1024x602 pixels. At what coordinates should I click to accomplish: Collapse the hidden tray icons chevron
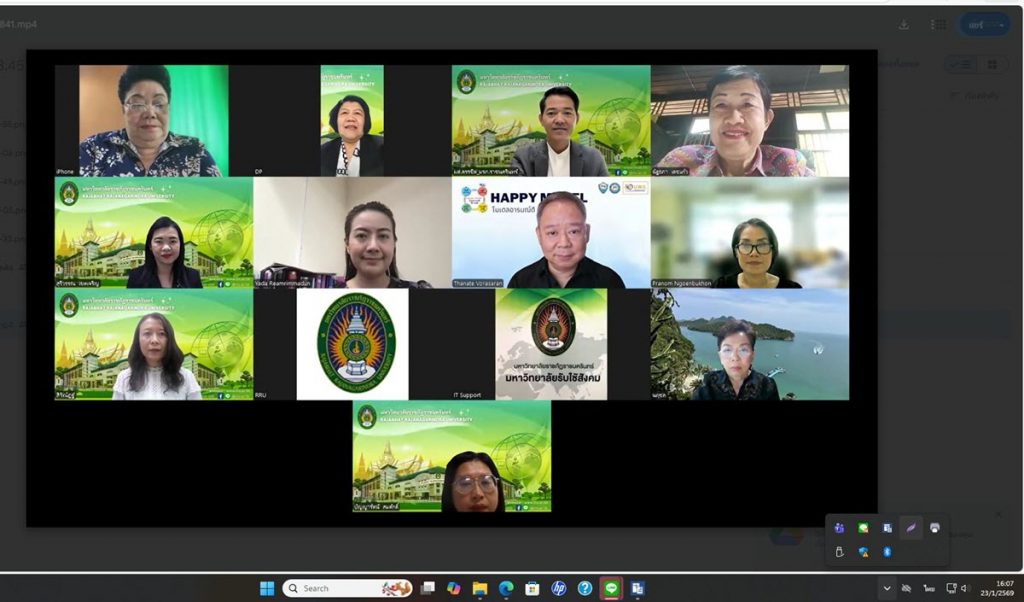click(x=885, y=588)
